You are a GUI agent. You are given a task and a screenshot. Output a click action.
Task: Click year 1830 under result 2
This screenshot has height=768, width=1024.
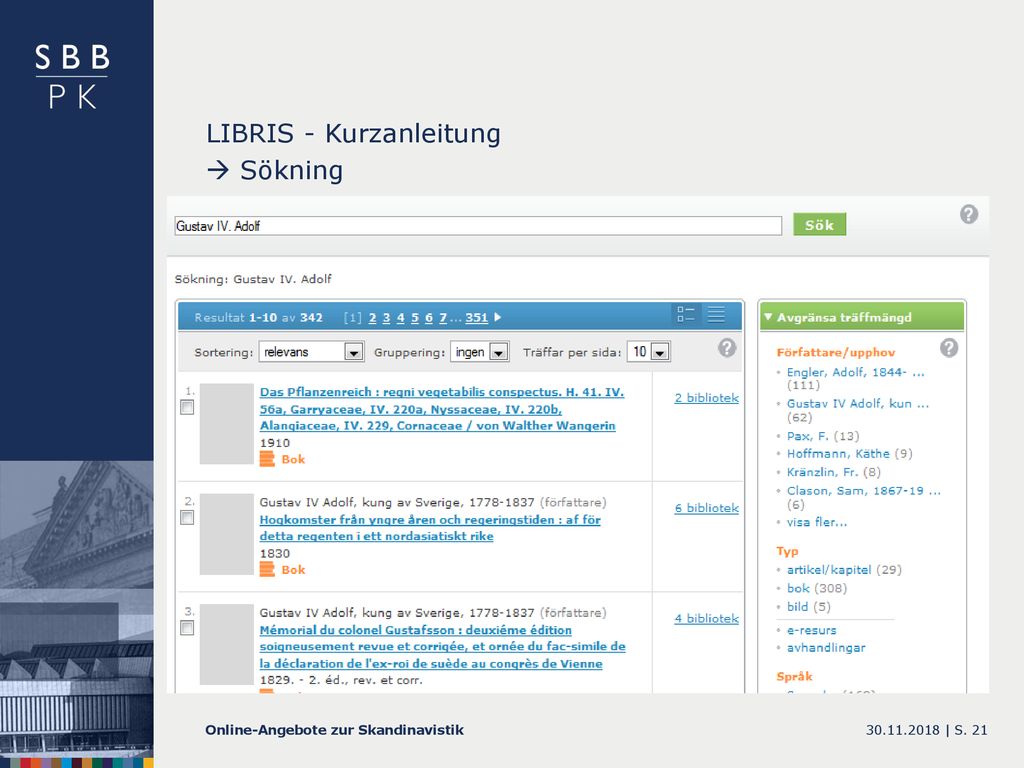[x=274, y=553]
